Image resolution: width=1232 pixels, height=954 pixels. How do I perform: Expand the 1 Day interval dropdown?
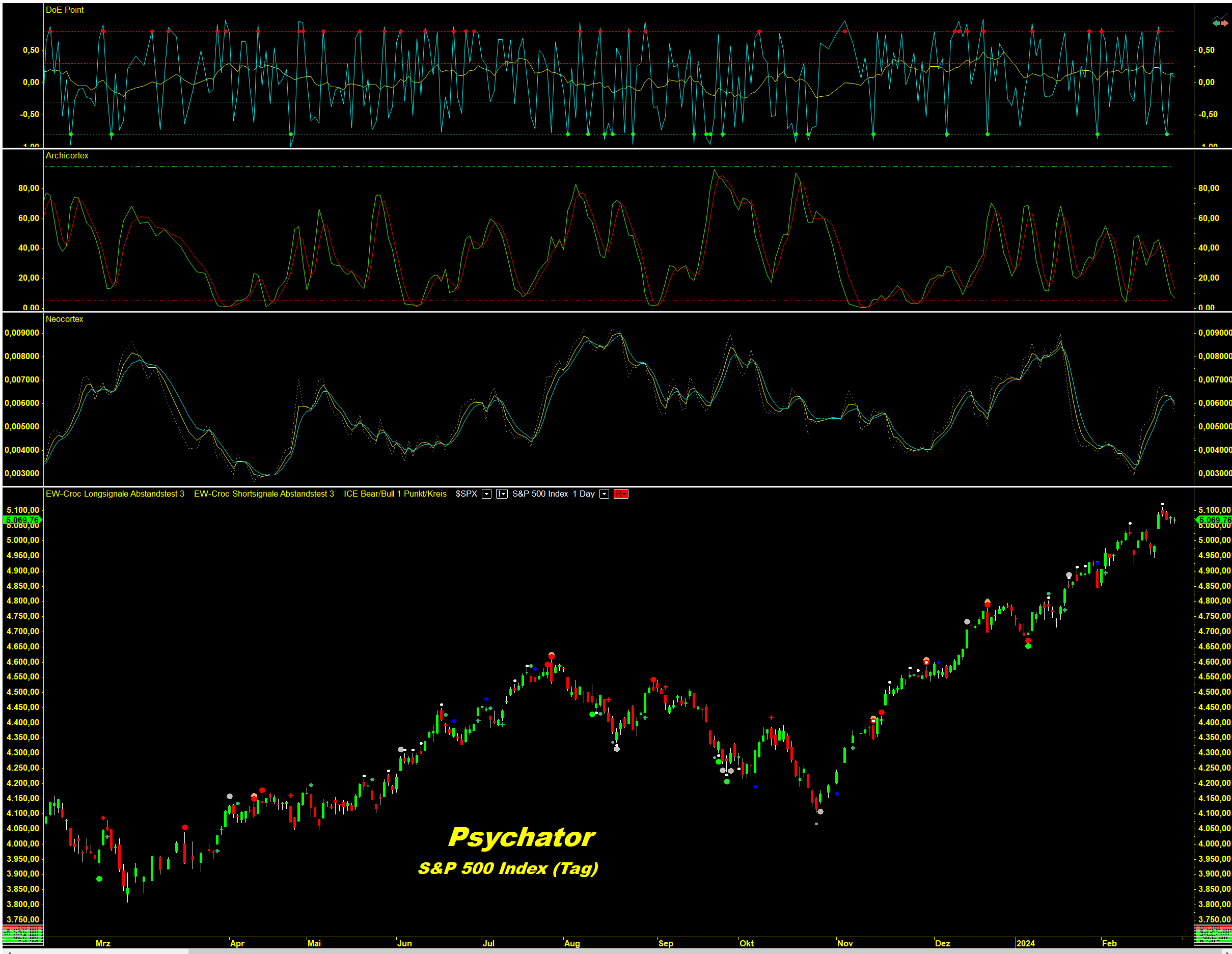tap(604, 494)
